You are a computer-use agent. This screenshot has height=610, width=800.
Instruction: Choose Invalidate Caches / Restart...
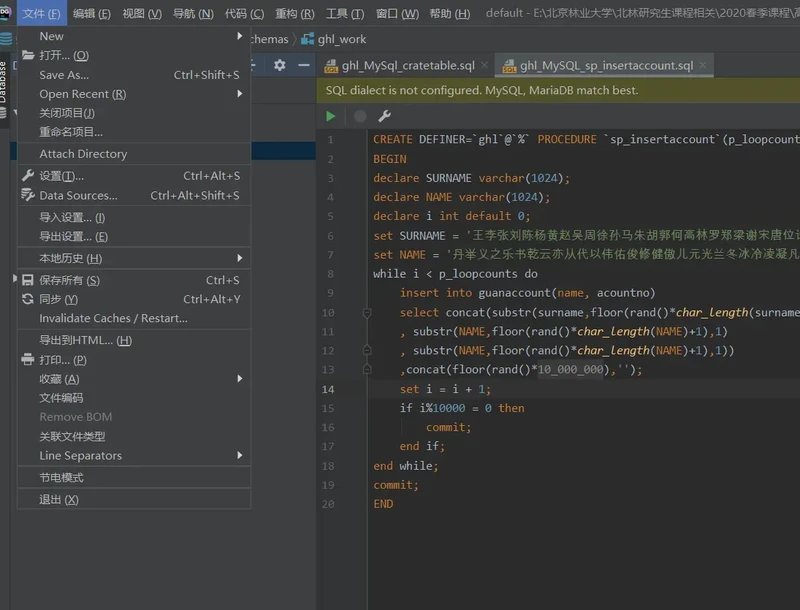(x=113, y=318)
